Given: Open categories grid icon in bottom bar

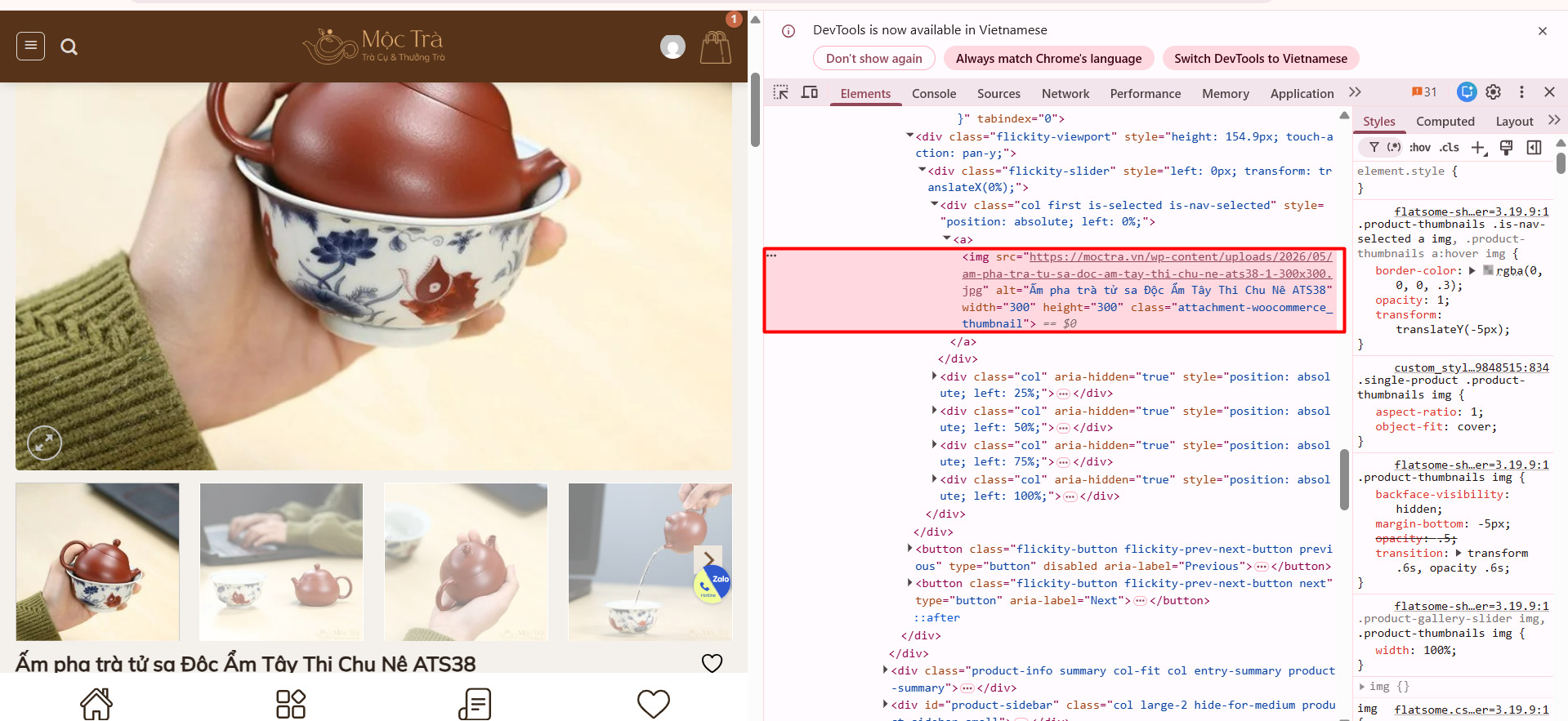Looking at the screenshot, I should [x=290, y=704].
